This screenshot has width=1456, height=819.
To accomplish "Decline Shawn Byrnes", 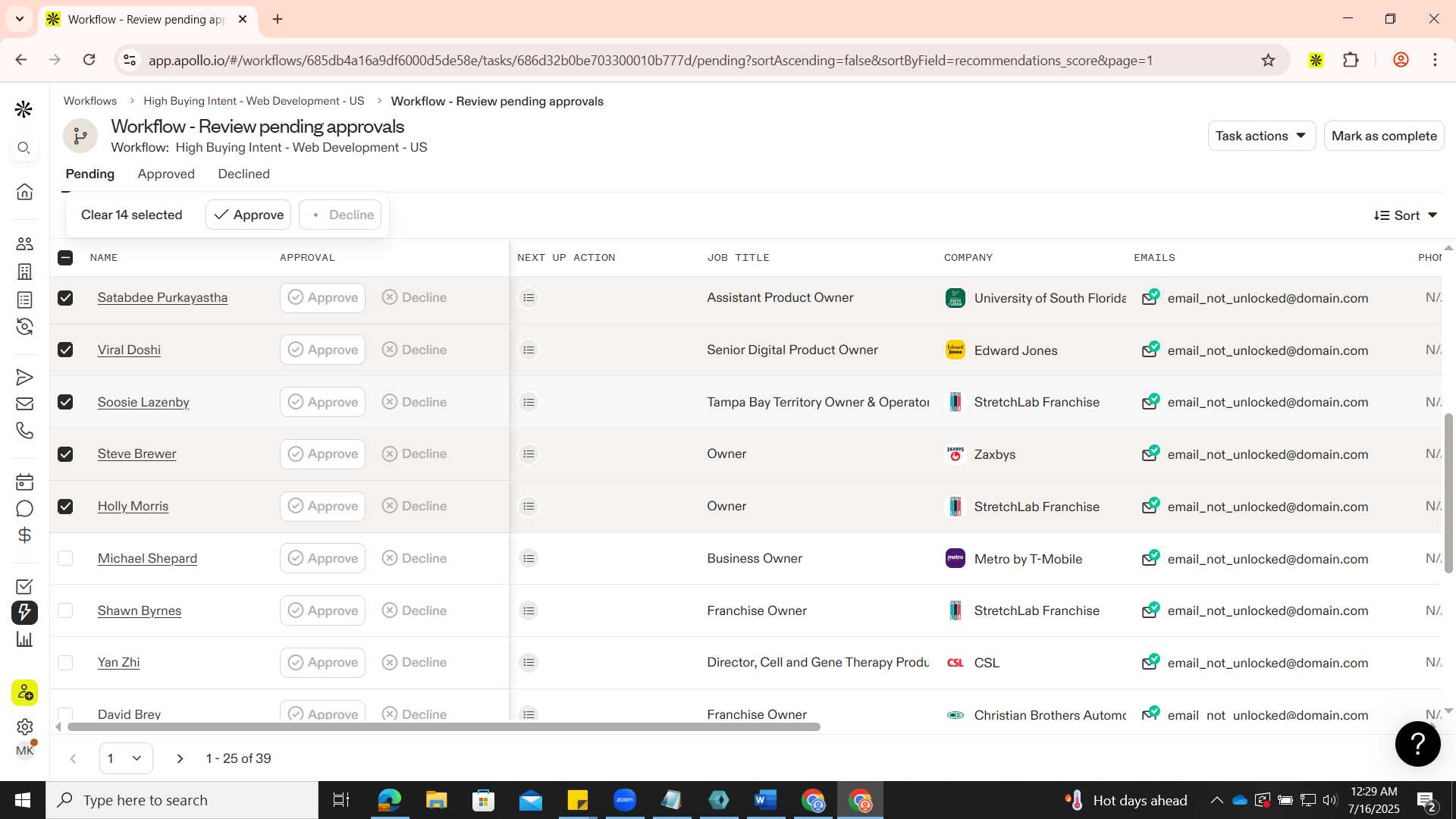I will click(414, 610).
